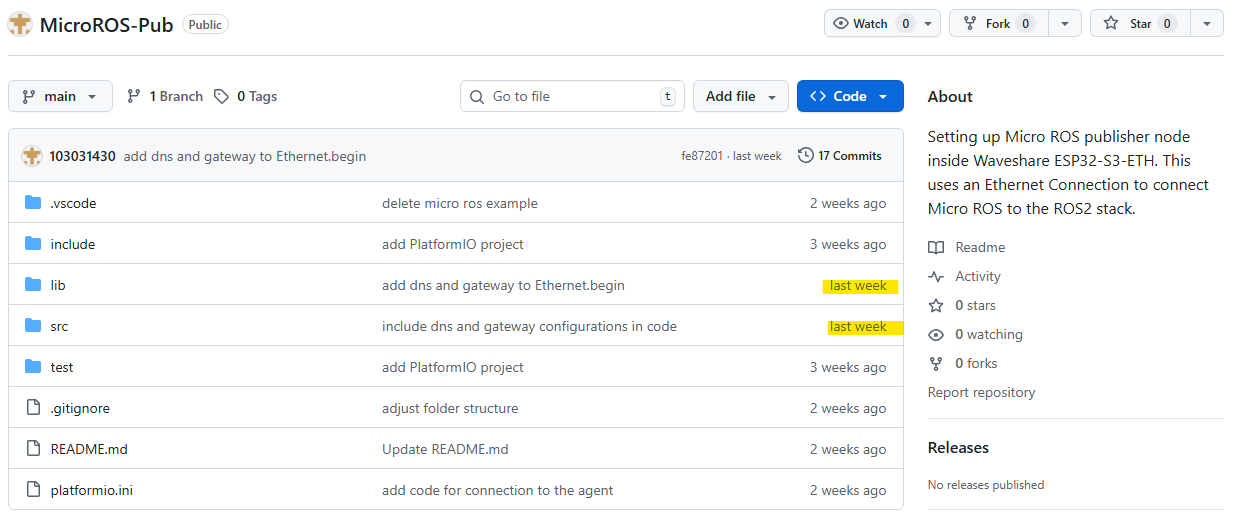Click the fork icon on Fork button
The image size is (1258, 518).
(970, 24)
